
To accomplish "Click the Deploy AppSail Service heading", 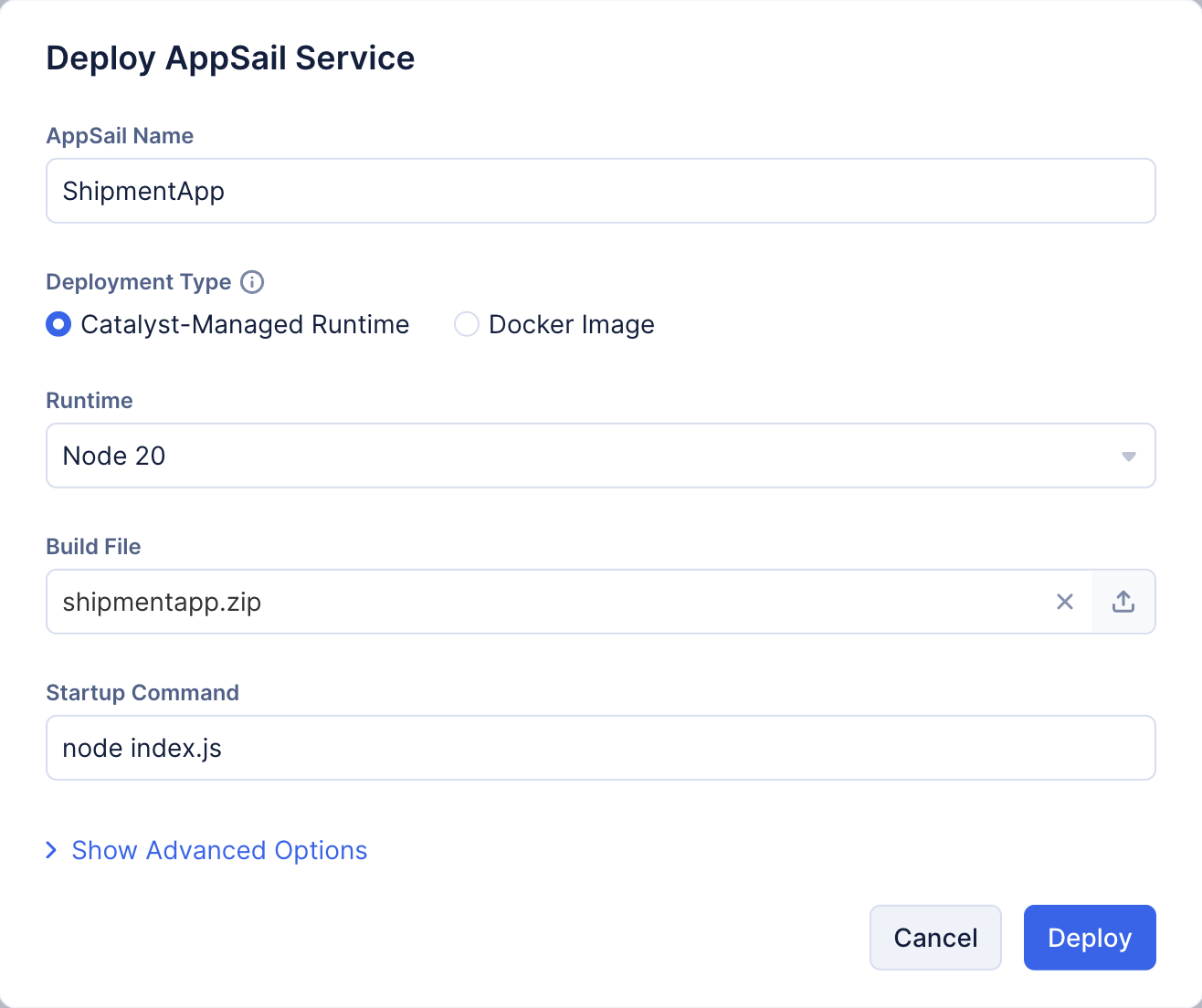I will [x=230, y=58].
